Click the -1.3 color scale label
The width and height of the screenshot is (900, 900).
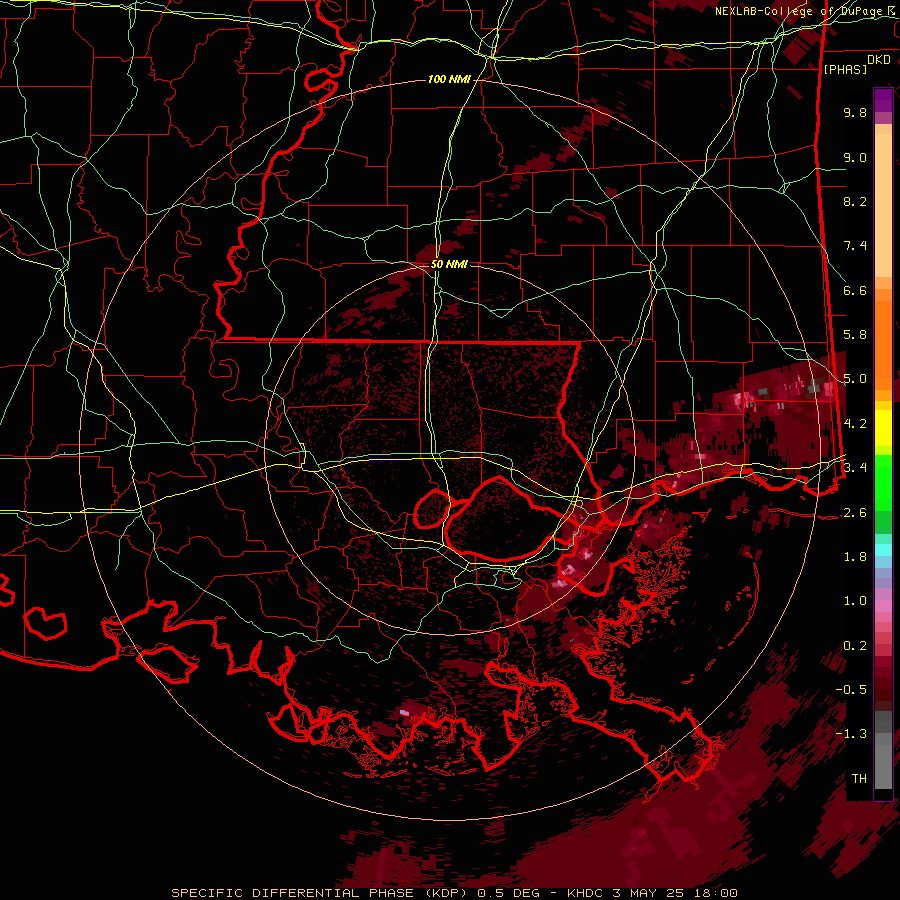tap(851, 734)
